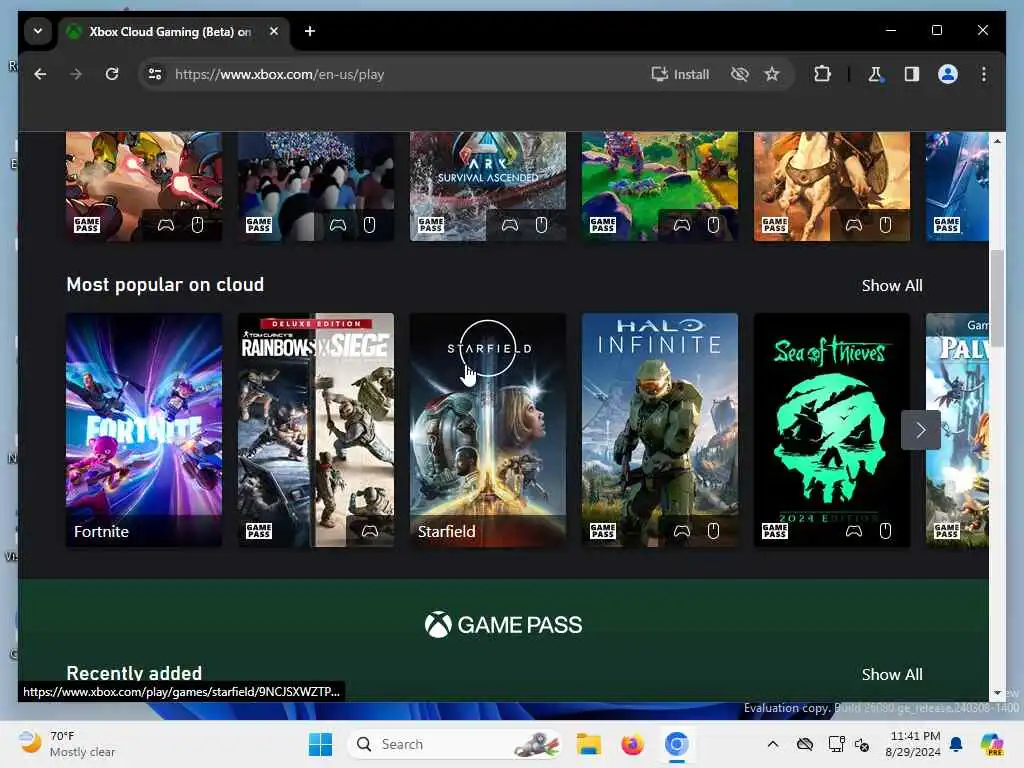Click the taskbar Search box
This screenshot has height=768, width=1024.
point(455,744)
